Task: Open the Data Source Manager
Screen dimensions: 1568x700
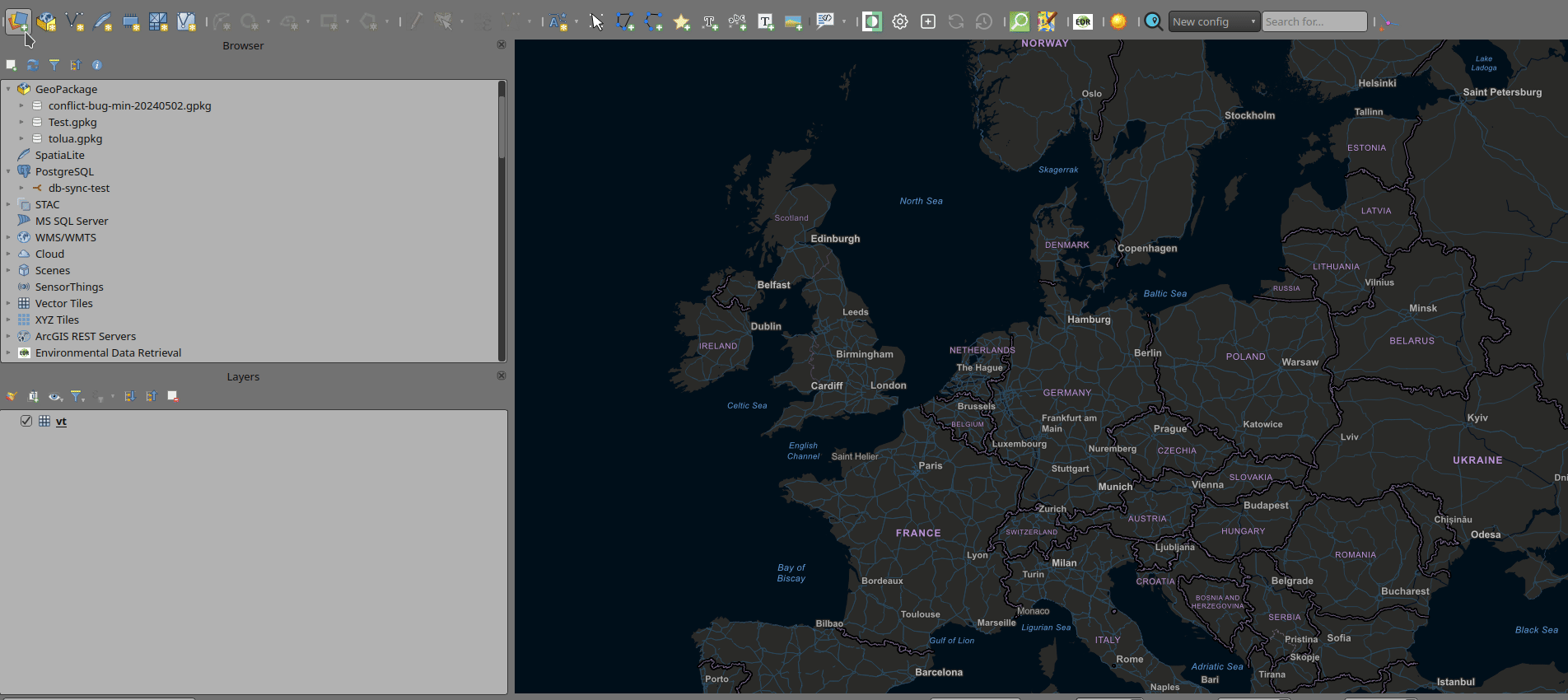Action: point(18,21)
